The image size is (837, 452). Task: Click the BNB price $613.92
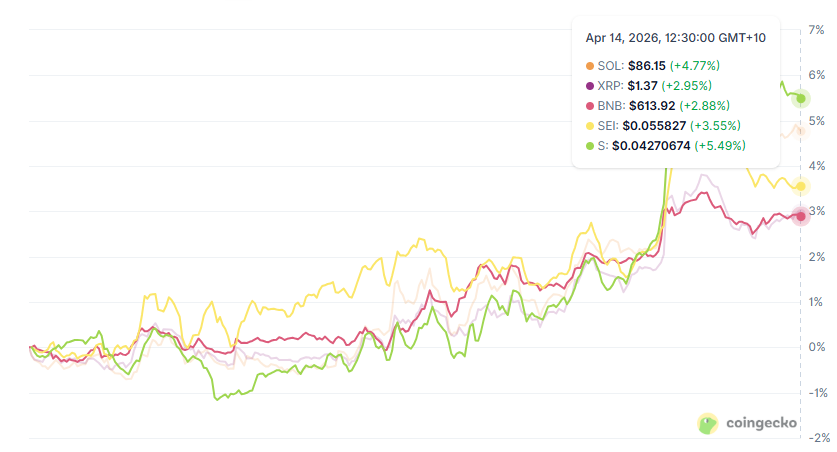point(652,106)
